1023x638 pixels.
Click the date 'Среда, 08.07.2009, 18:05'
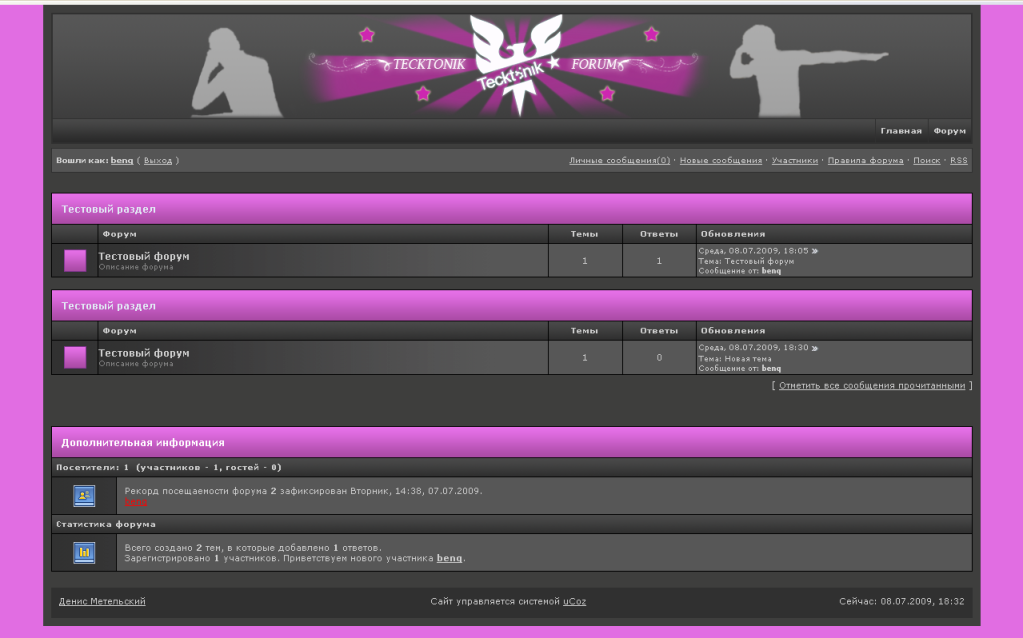pos(754,251)
